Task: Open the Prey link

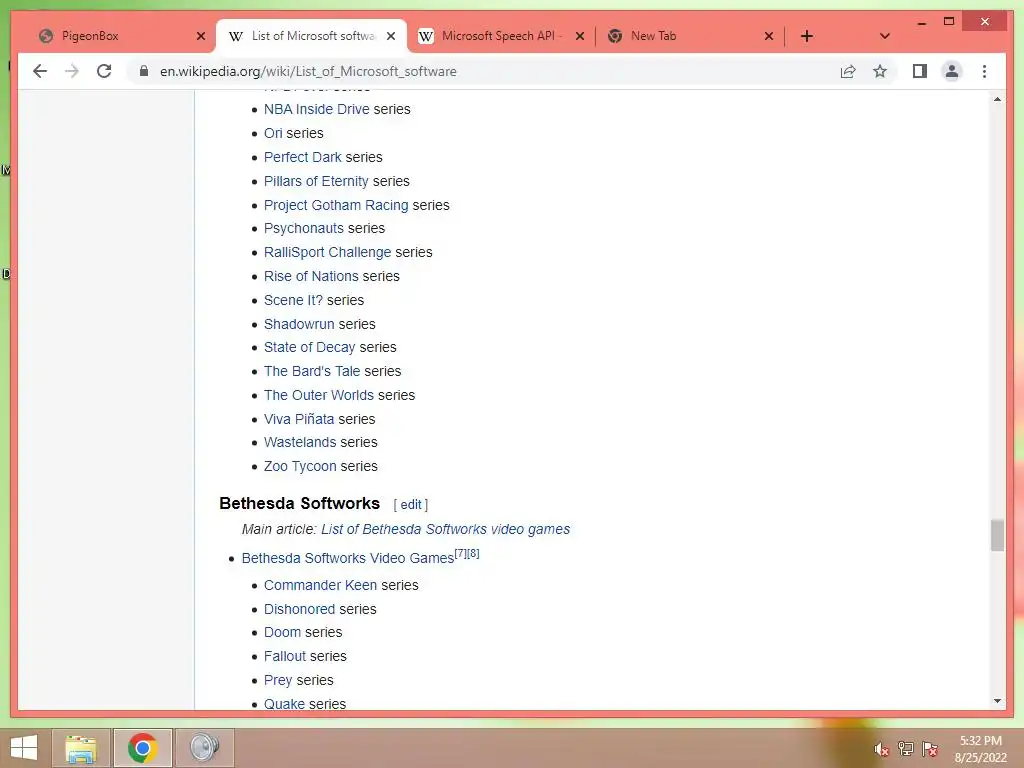Action: tap(278, 680)
